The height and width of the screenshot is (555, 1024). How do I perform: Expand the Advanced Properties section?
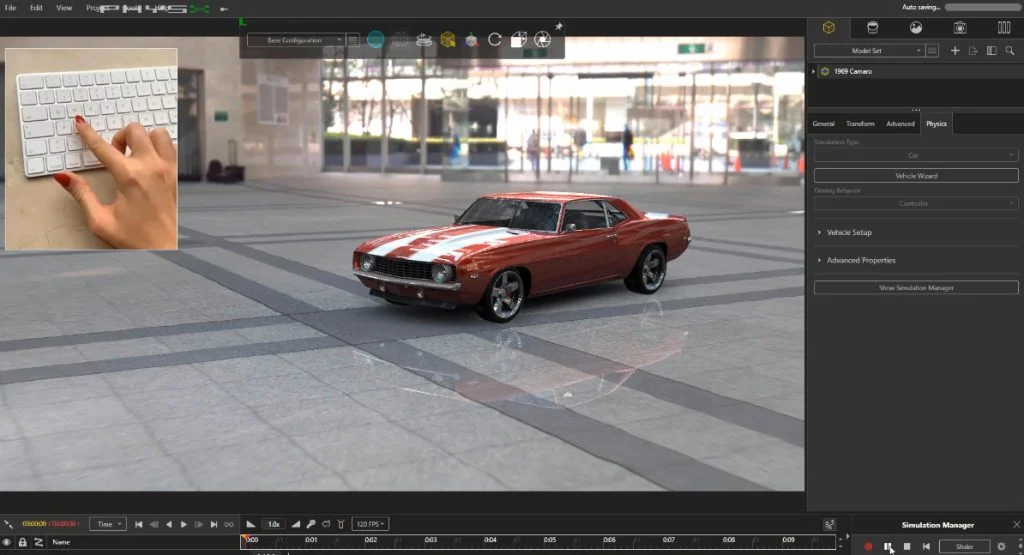pos(860,260)
